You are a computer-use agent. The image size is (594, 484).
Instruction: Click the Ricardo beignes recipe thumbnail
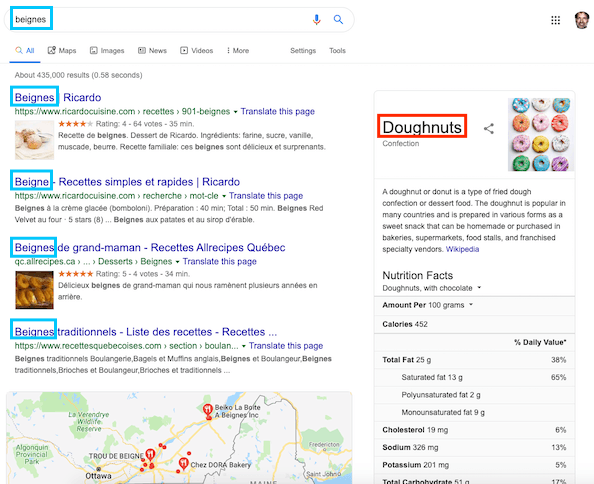coord(34,140)
